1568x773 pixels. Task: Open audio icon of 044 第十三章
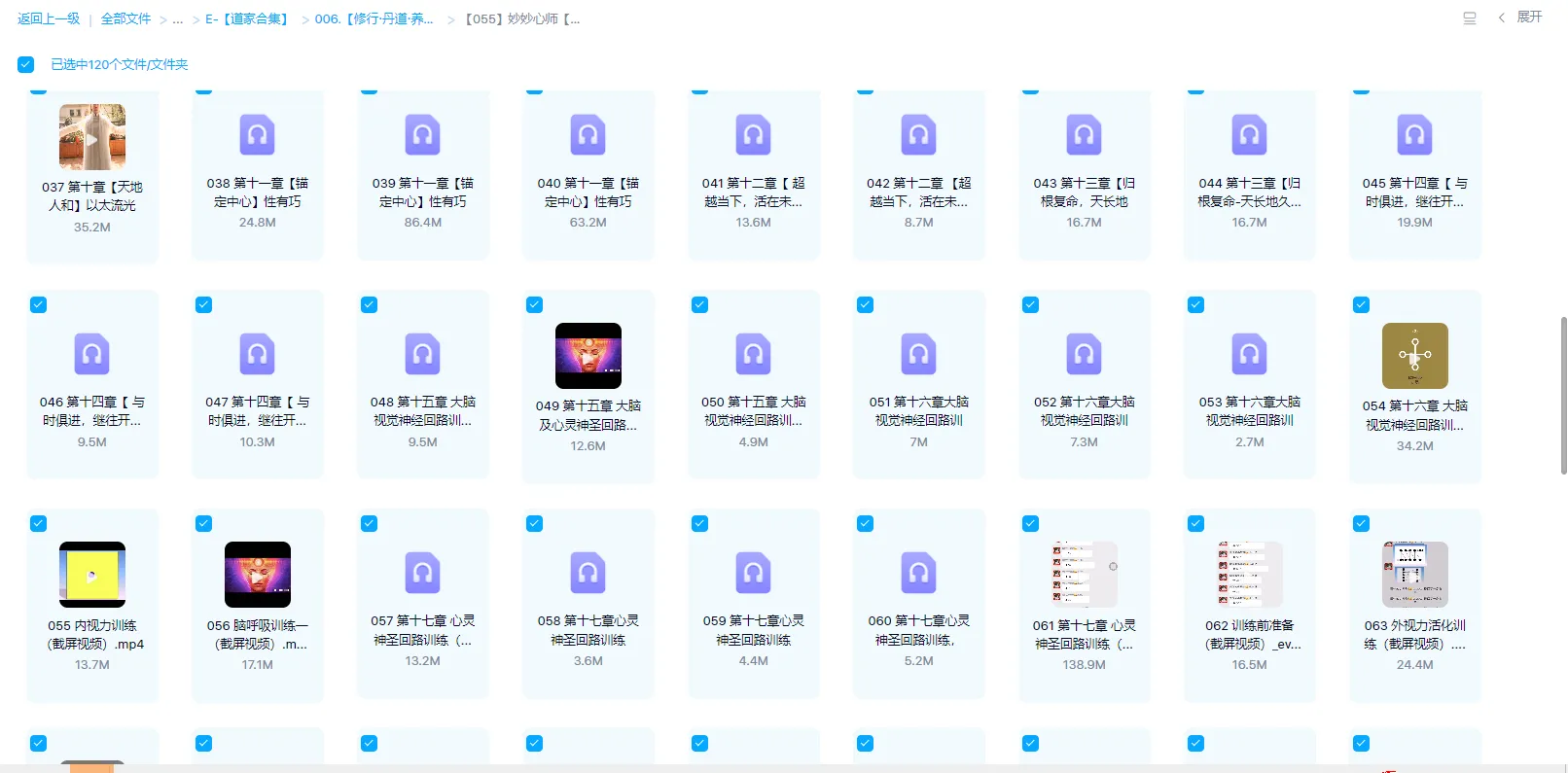click(1249, 134)
